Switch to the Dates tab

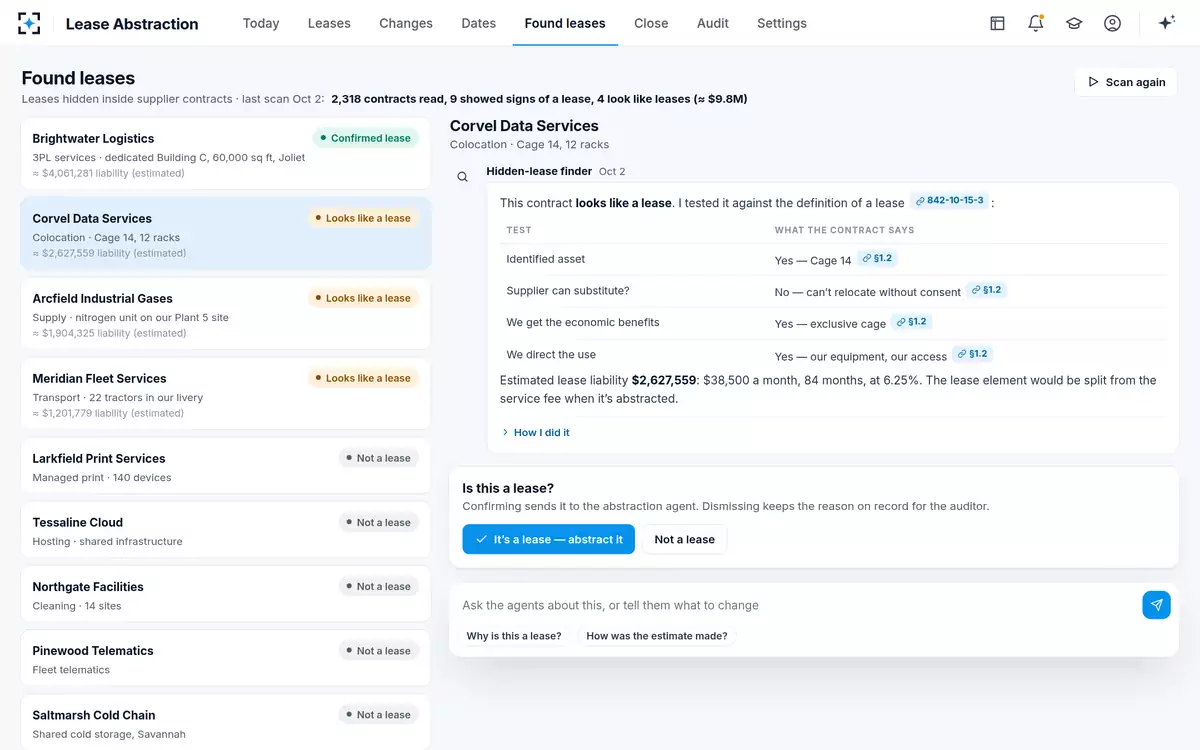pos(479,23)
